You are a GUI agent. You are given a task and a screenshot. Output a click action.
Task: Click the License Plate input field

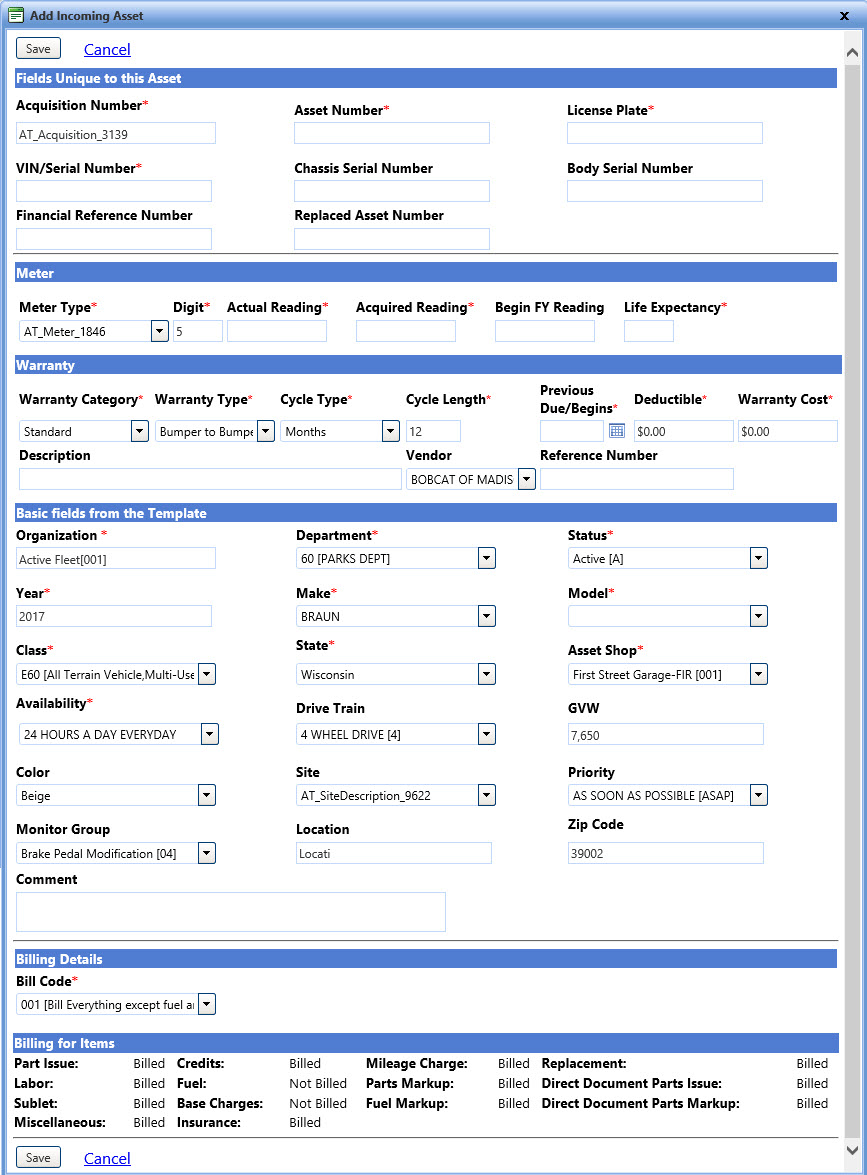pos(665,133)
